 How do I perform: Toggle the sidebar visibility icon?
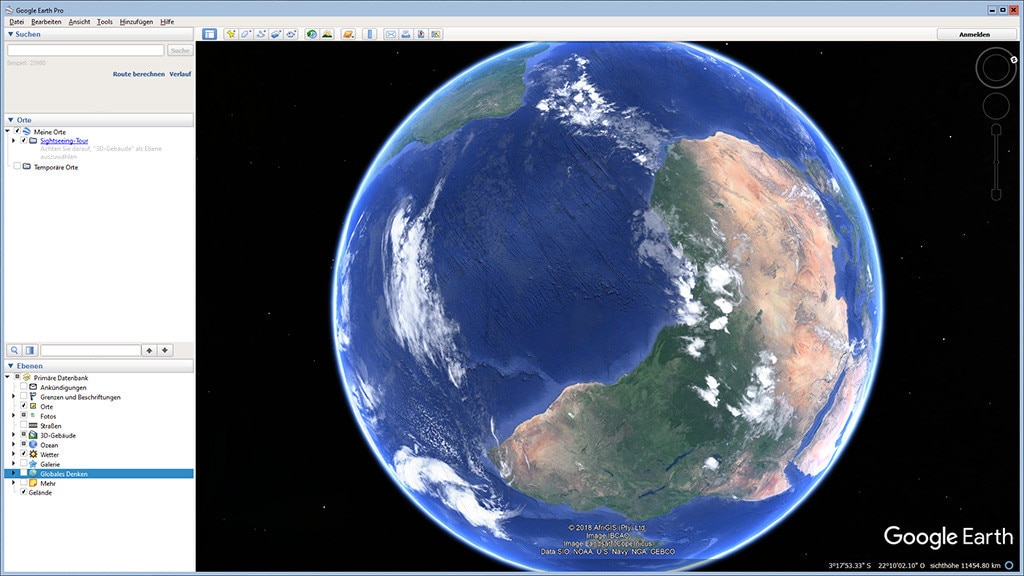209,34
